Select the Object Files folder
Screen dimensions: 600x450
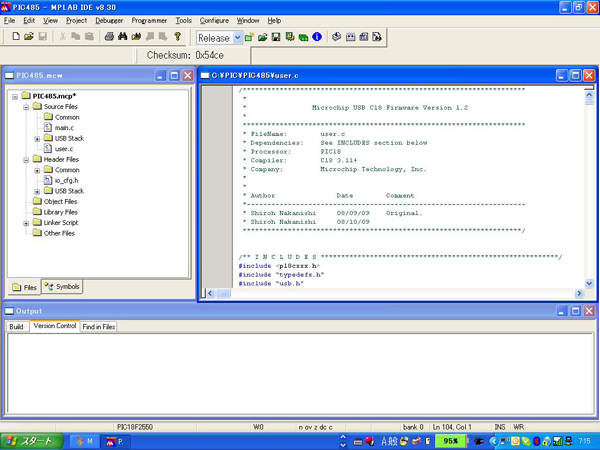pyautogui.click(x=60, y=202)
